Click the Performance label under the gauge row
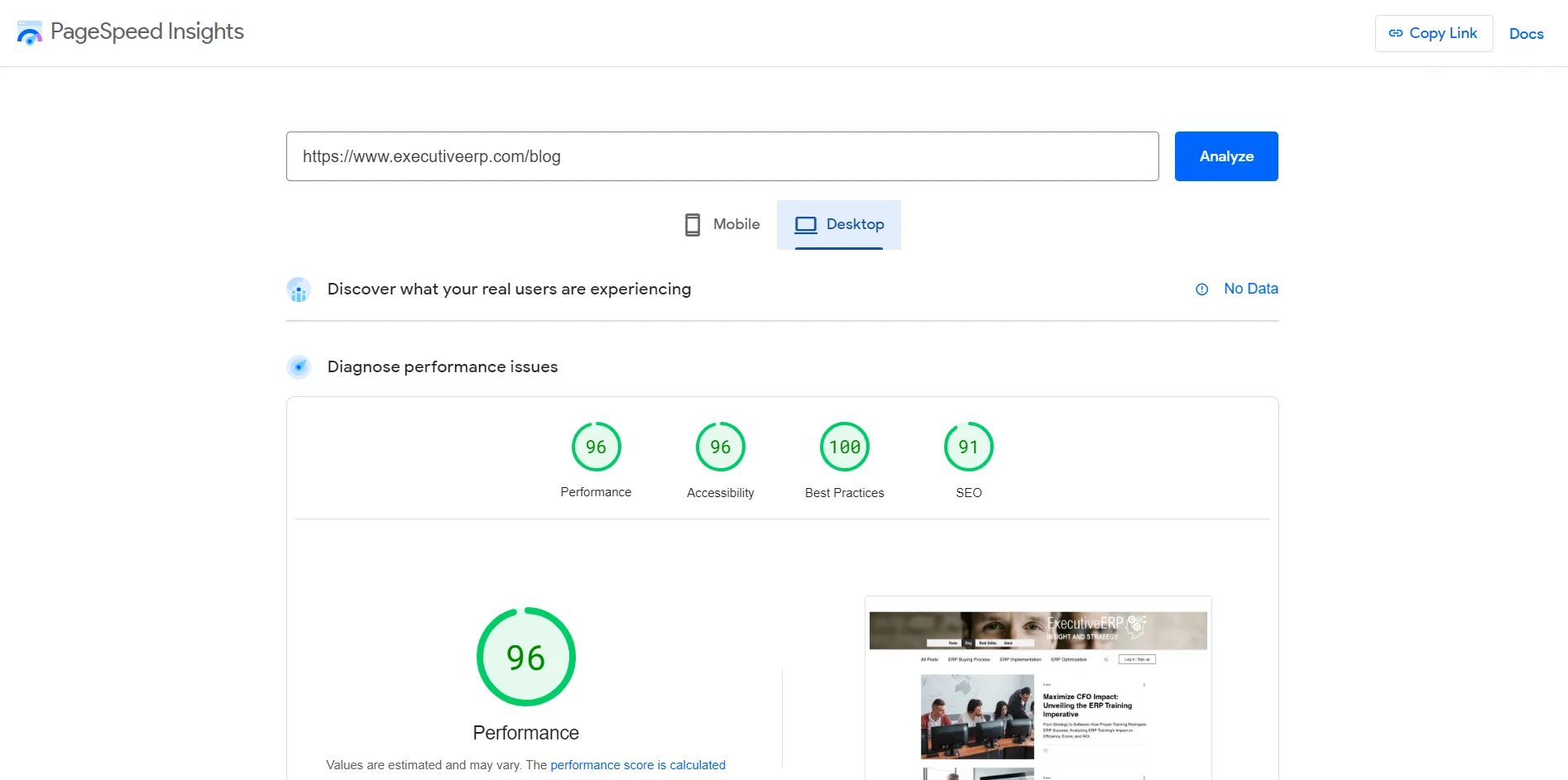Image resolution: width=1568 pixels, height=780 pixels. 596,492
